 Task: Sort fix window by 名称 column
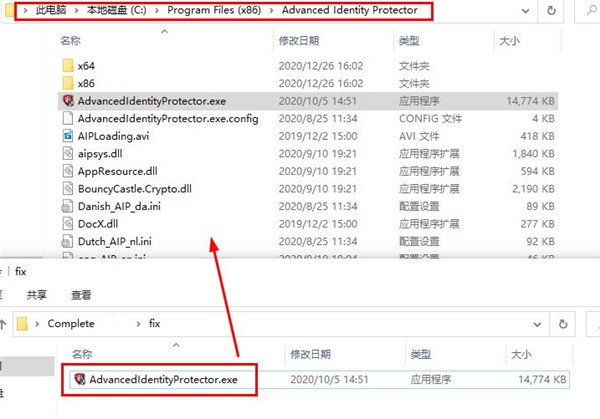pos(82,354)
